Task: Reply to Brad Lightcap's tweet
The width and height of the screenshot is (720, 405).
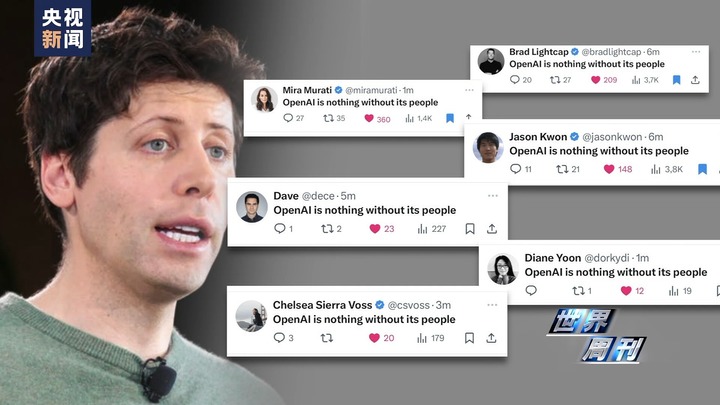Action: click(515, 79)
